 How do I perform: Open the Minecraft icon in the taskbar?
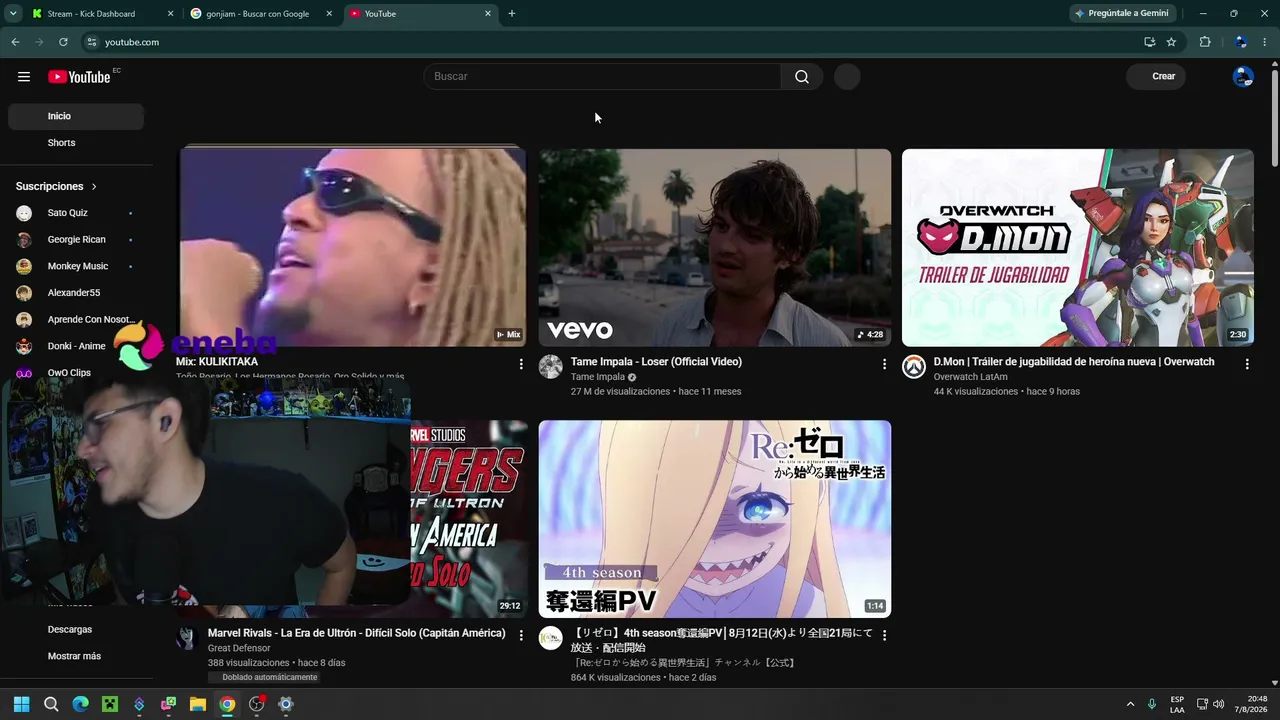(x=110, y=704)
